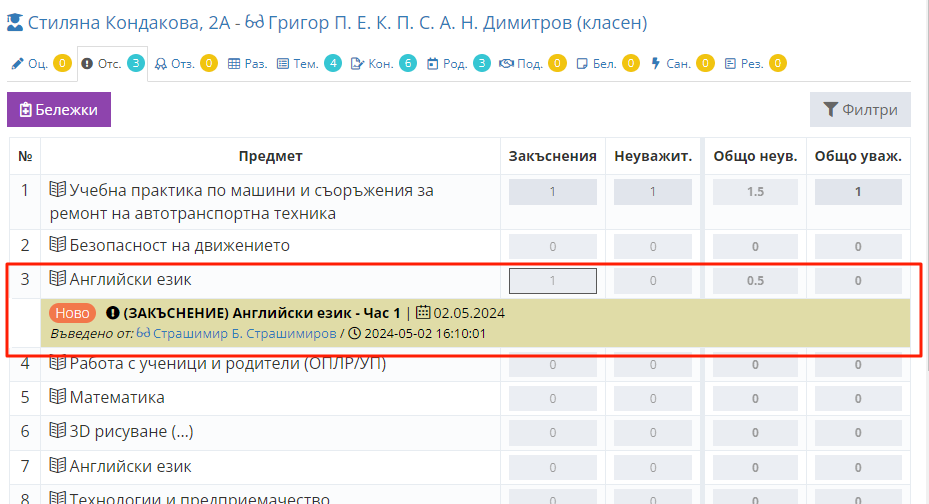Collapse the Закъснения cell for Английски език row 3
929x504 pixels.
click(x=552, y=281)
